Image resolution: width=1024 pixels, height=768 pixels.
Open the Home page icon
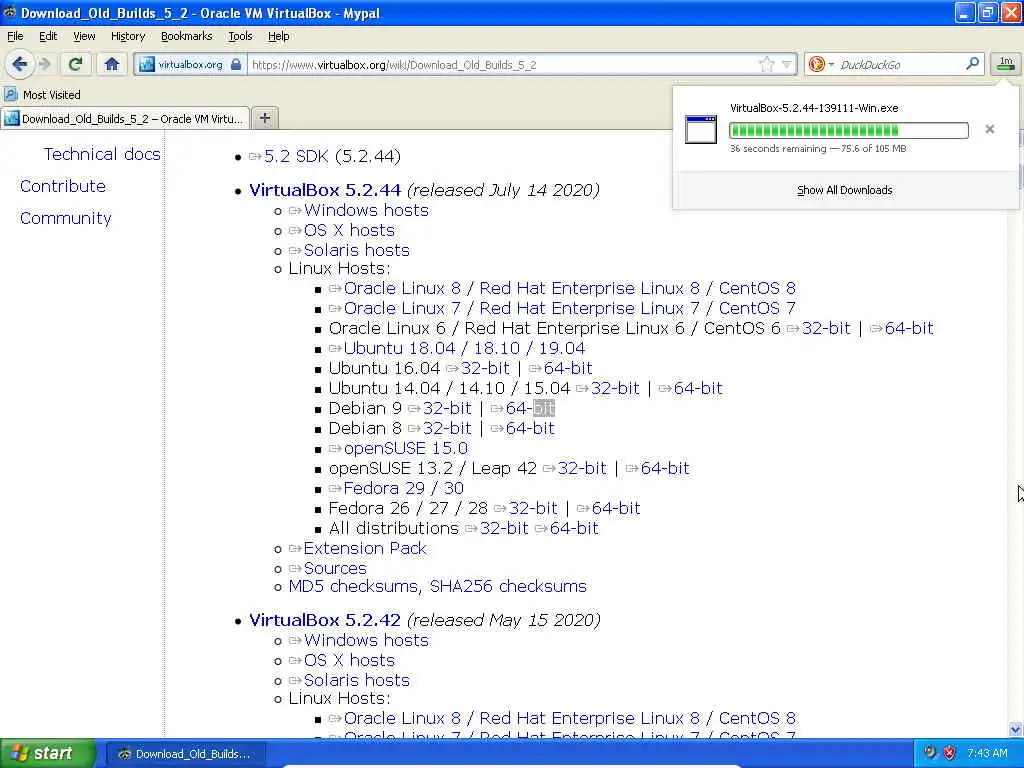(x=112, y=64)
